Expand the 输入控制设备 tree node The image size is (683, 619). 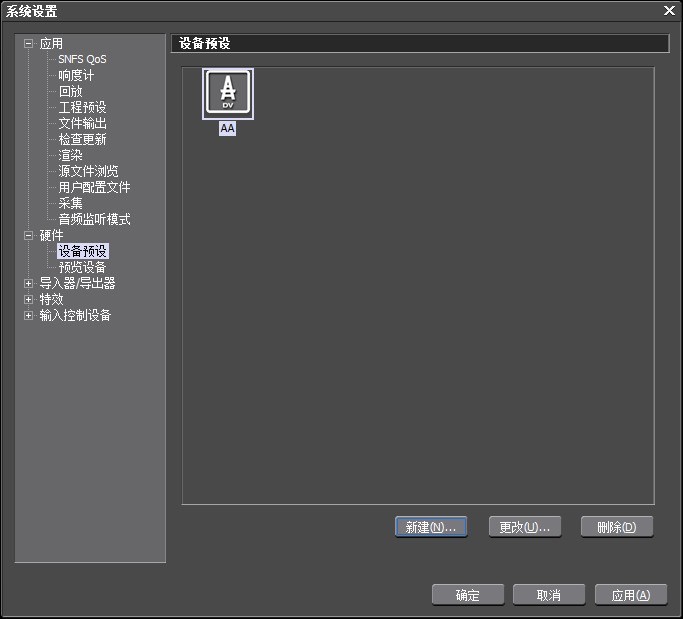click(x=29, y=315)
